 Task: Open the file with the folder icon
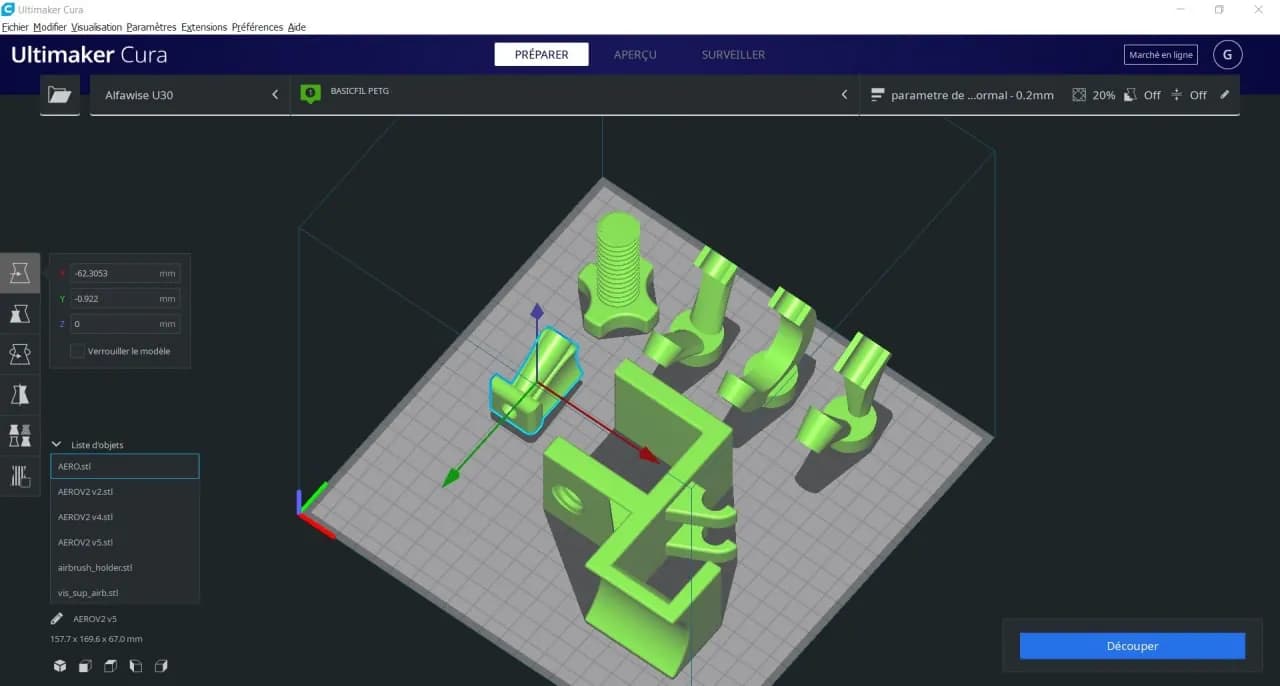click(x=59, y=95)
